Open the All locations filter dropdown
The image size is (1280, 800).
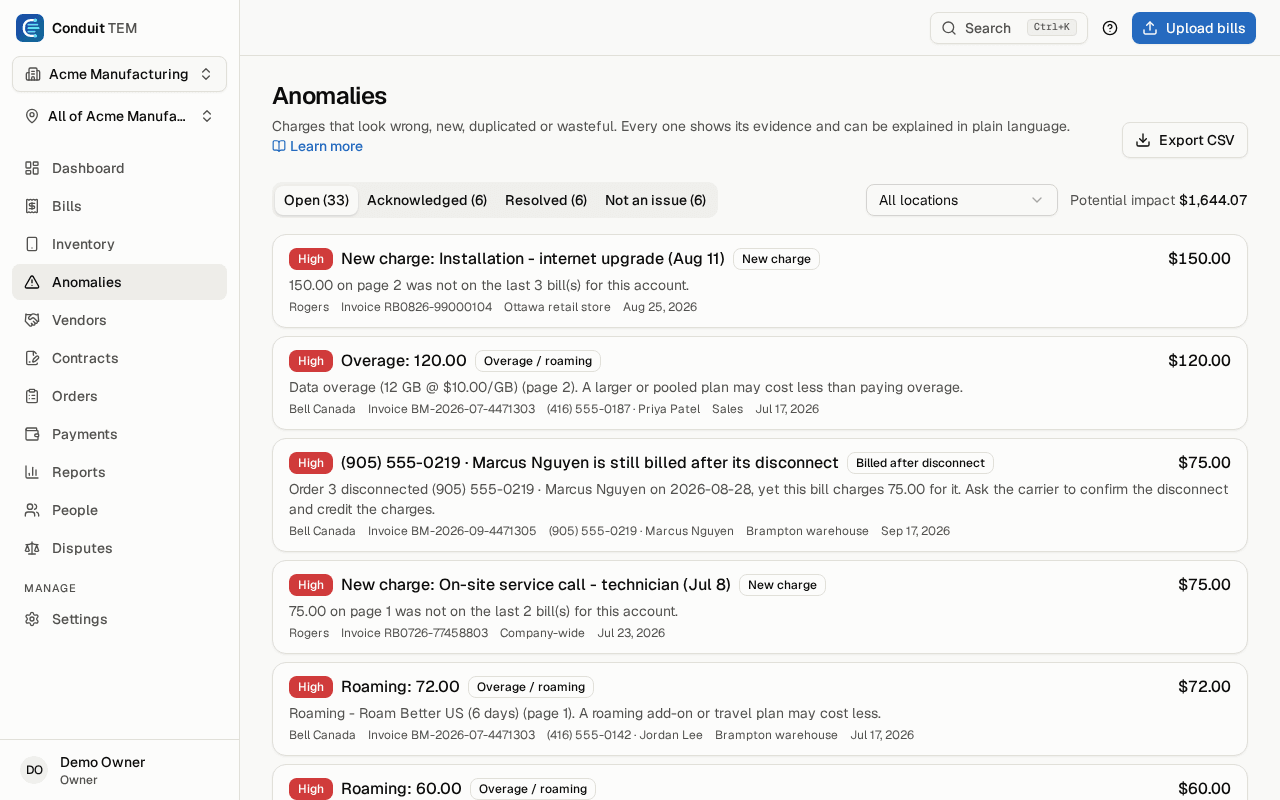(x=962, y=200)
